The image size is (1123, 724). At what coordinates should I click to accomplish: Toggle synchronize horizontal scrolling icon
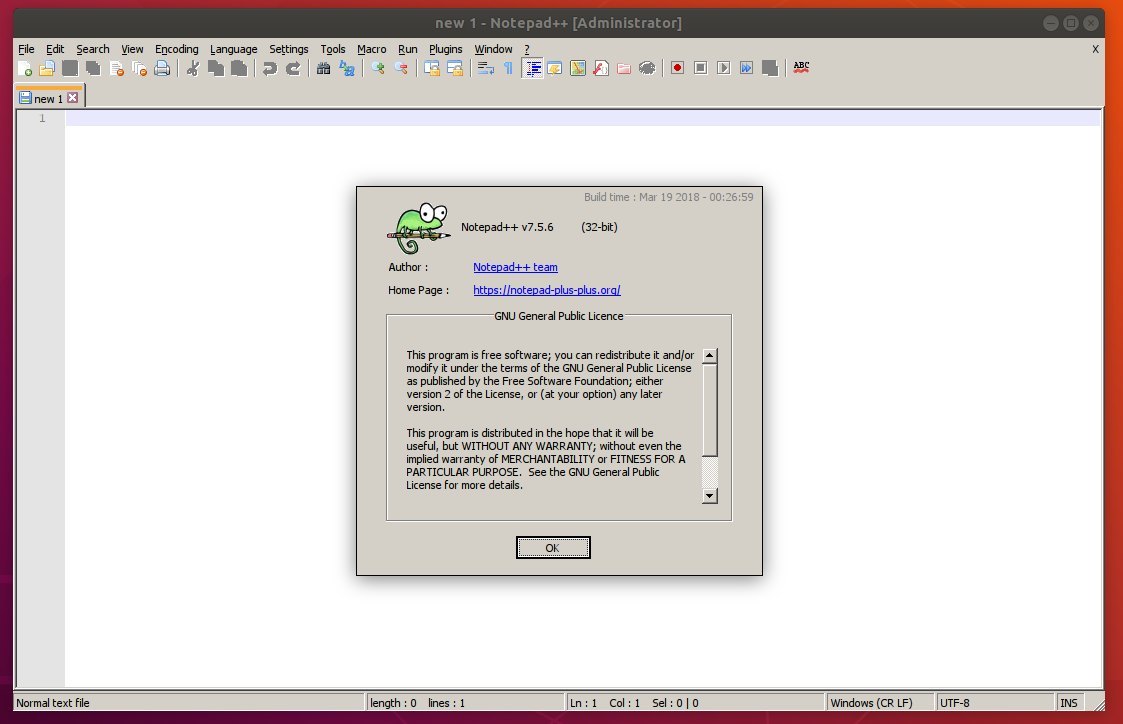(455, 68)
